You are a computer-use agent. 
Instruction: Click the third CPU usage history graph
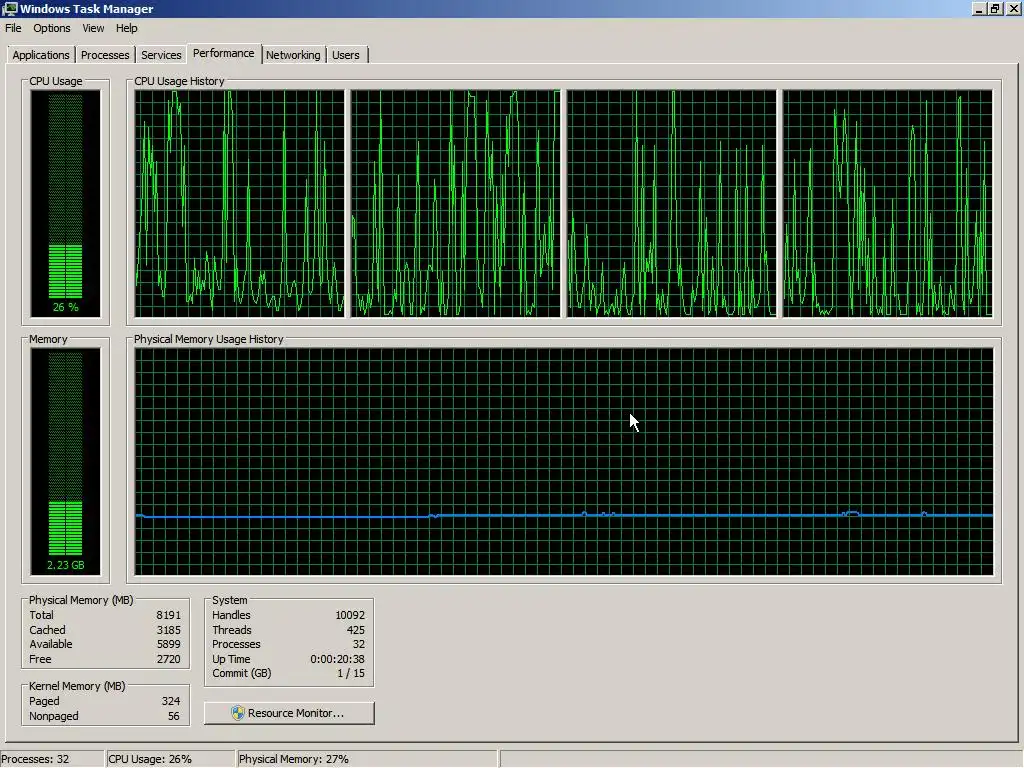coord(671,203)
